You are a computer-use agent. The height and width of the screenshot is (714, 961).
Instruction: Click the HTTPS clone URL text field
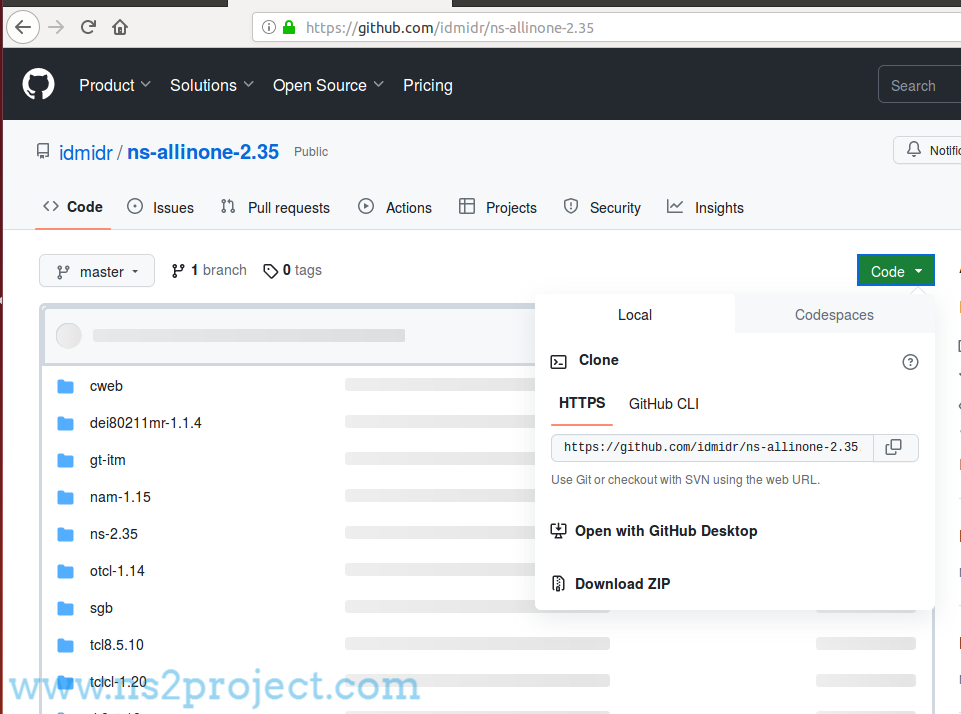tap(712, 447)
